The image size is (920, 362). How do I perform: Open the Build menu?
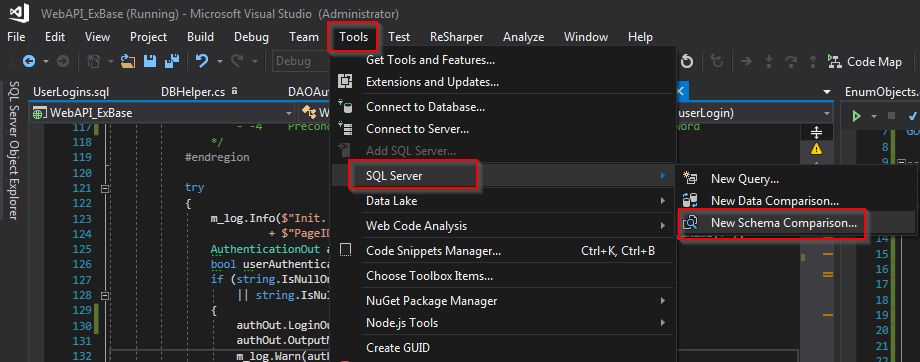coord(200,37)
